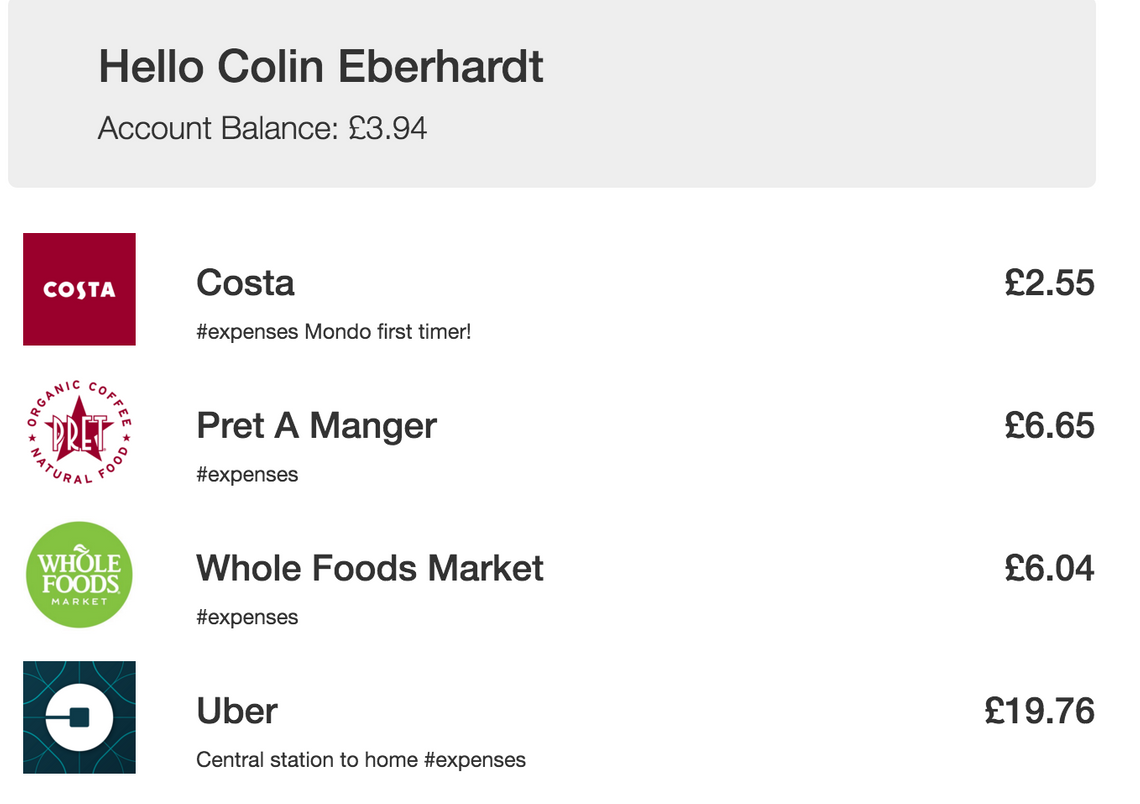Click the #expenses tag under Whole Foods Market
This screenshot has height=804, width=1140.
[x=247, y=617]
